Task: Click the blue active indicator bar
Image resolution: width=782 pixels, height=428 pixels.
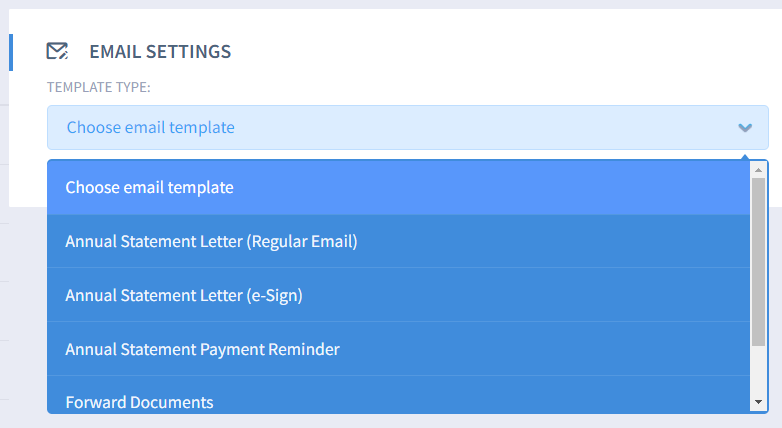Action: (10, 52)
